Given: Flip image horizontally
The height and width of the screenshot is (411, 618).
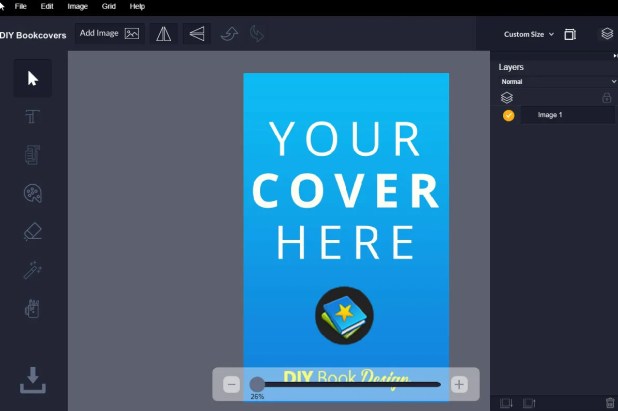Looking at the screenshot, I should [164, 34].
